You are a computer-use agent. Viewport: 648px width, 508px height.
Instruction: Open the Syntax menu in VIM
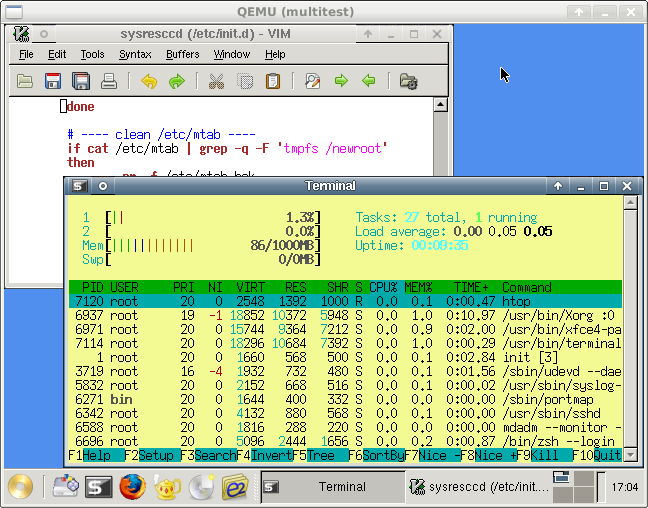click(135, 54)
